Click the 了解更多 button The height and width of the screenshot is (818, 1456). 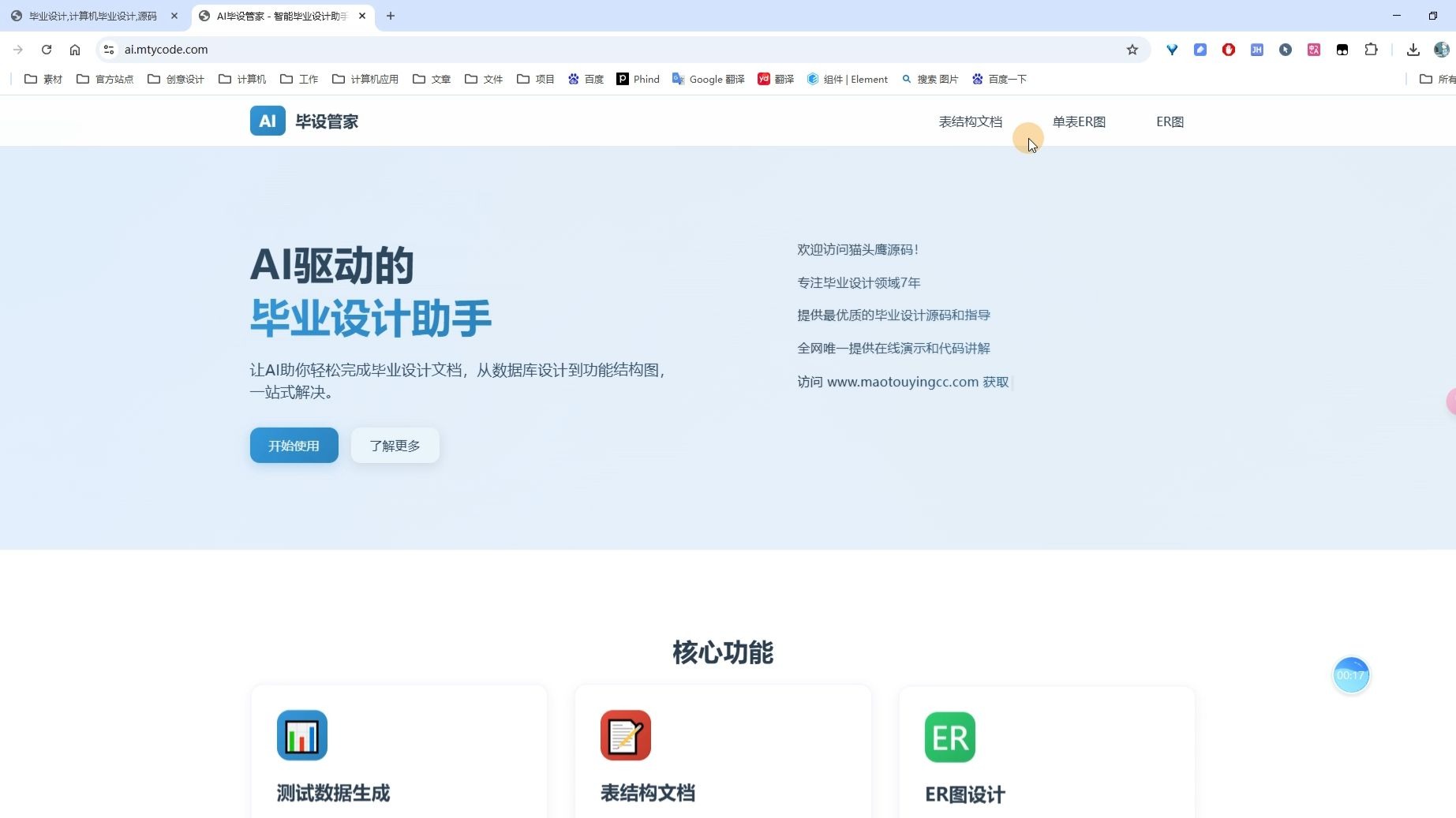[395, 445]
